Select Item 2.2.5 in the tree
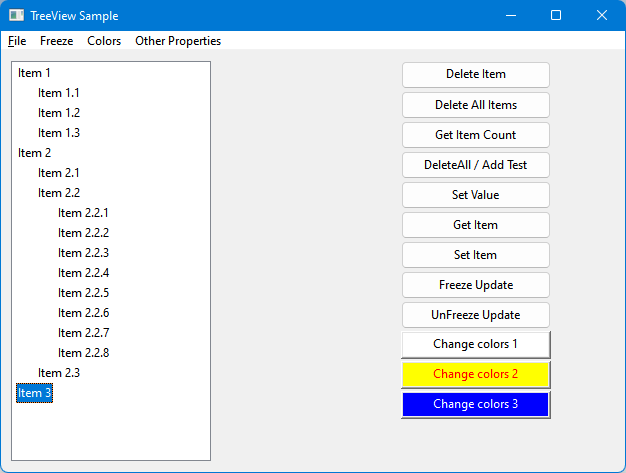This screenshot has height=473, width=626. [83, 293]
